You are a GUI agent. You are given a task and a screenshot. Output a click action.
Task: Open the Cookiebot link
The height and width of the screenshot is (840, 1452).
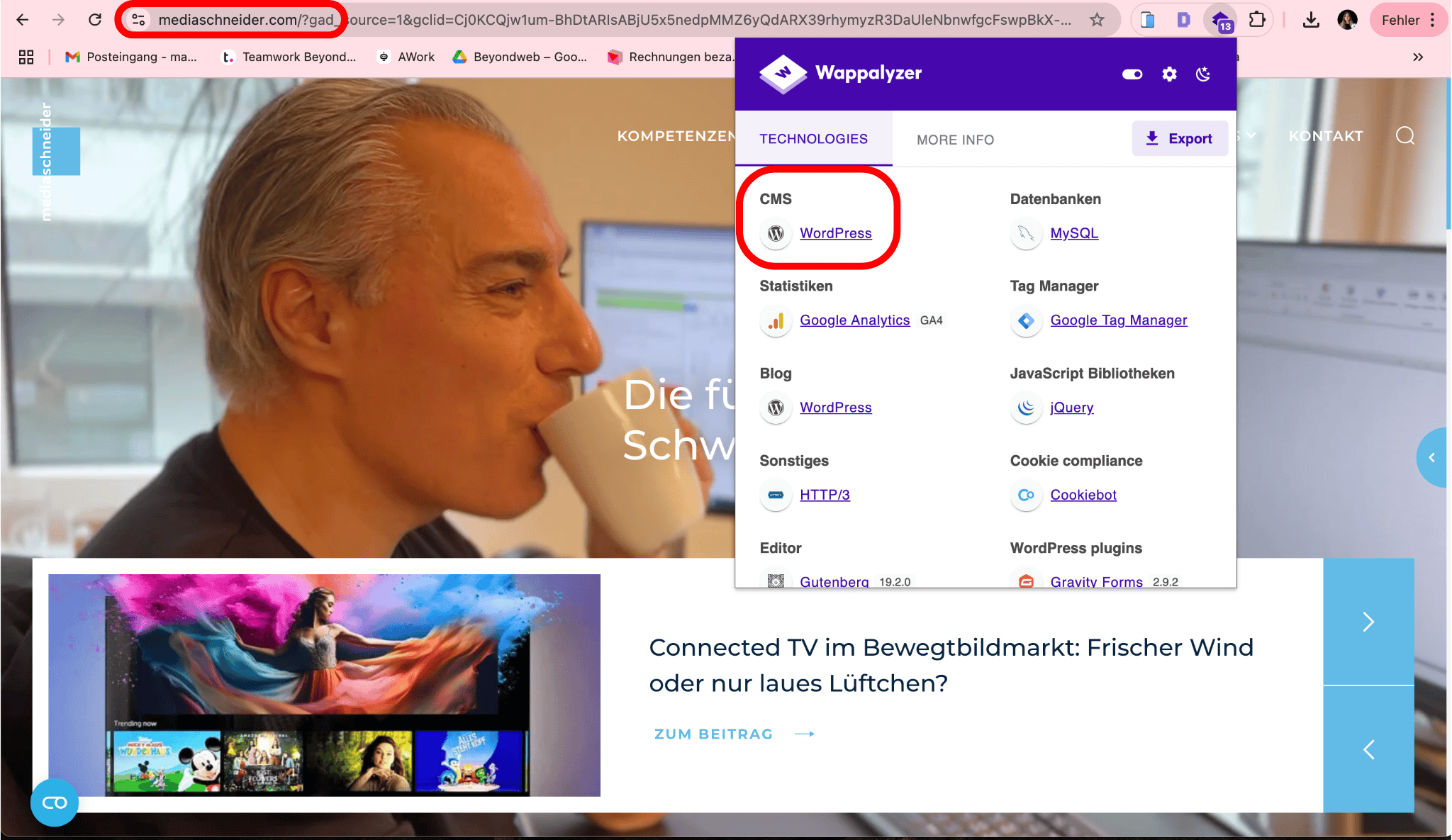point(1083,495)
